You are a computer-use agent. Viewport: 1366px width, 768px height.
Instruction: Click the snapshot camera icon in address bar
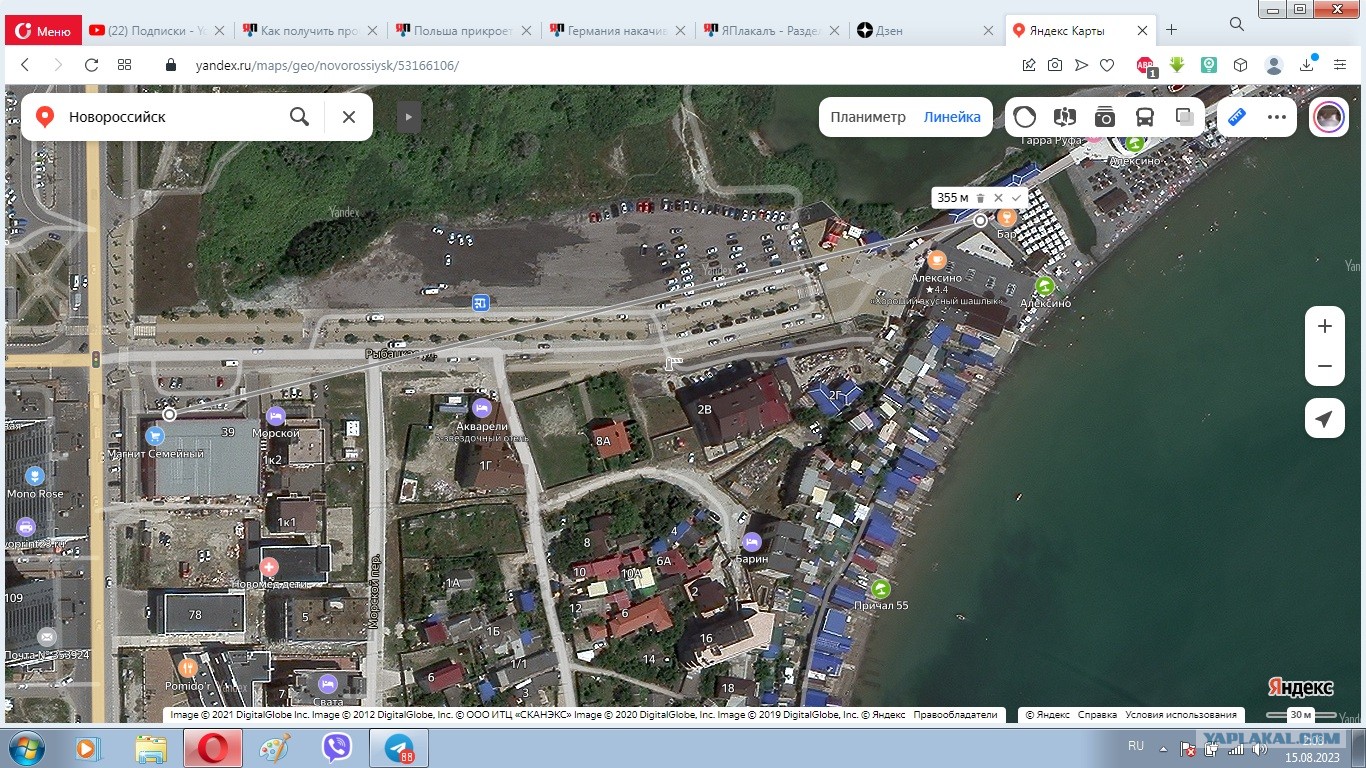(1055, 65)
